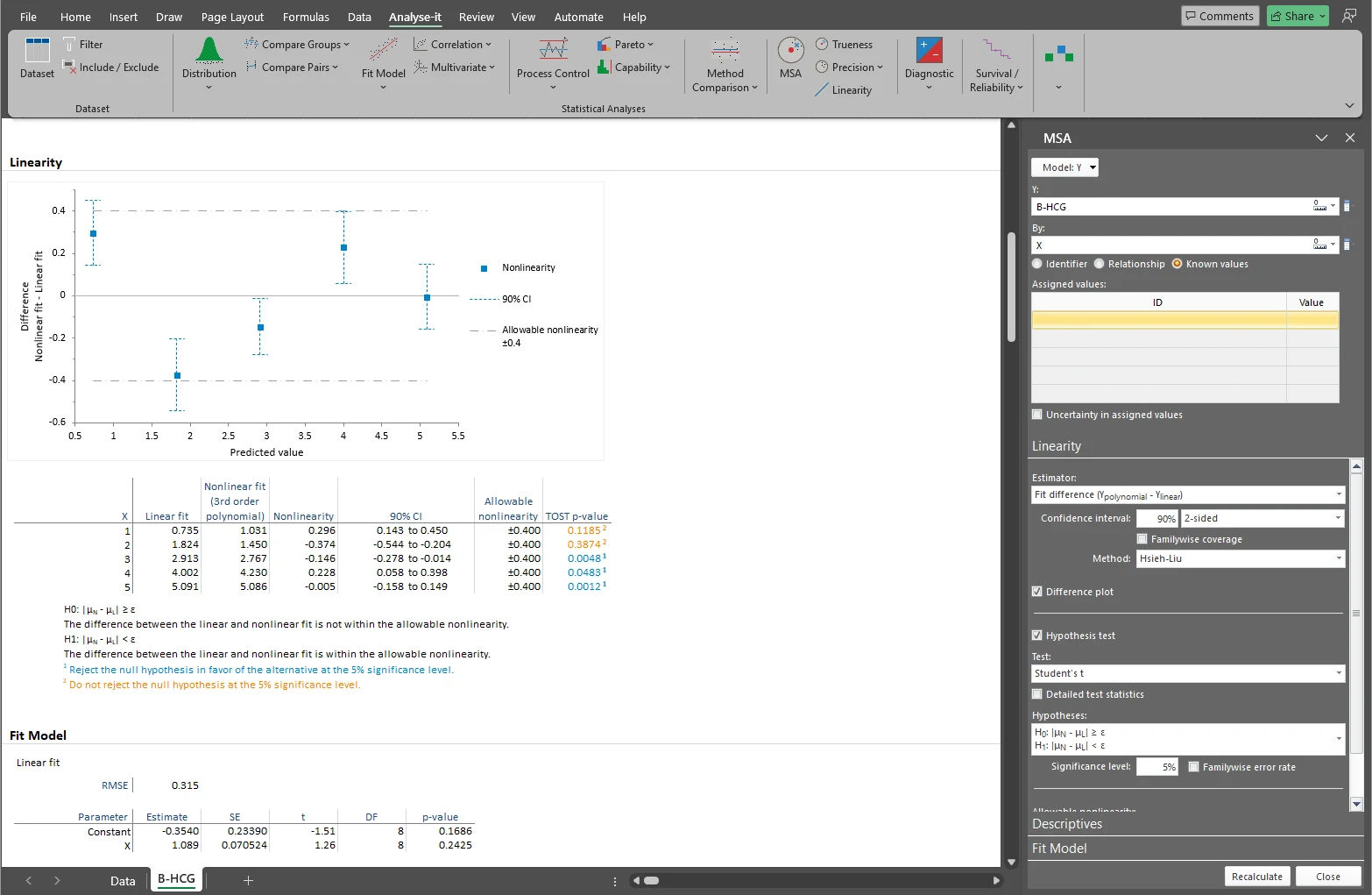Enable Uncertainty in assigned values
This screenshot has width=1372, height=895.
pos(1037,415)
